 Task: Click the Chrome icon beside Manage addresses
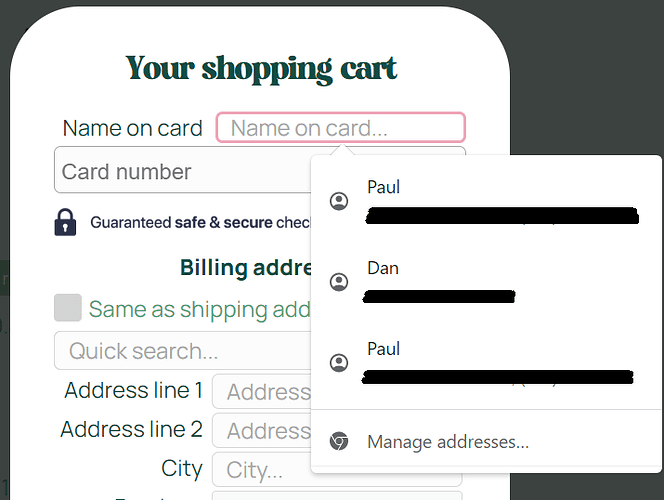339,441
